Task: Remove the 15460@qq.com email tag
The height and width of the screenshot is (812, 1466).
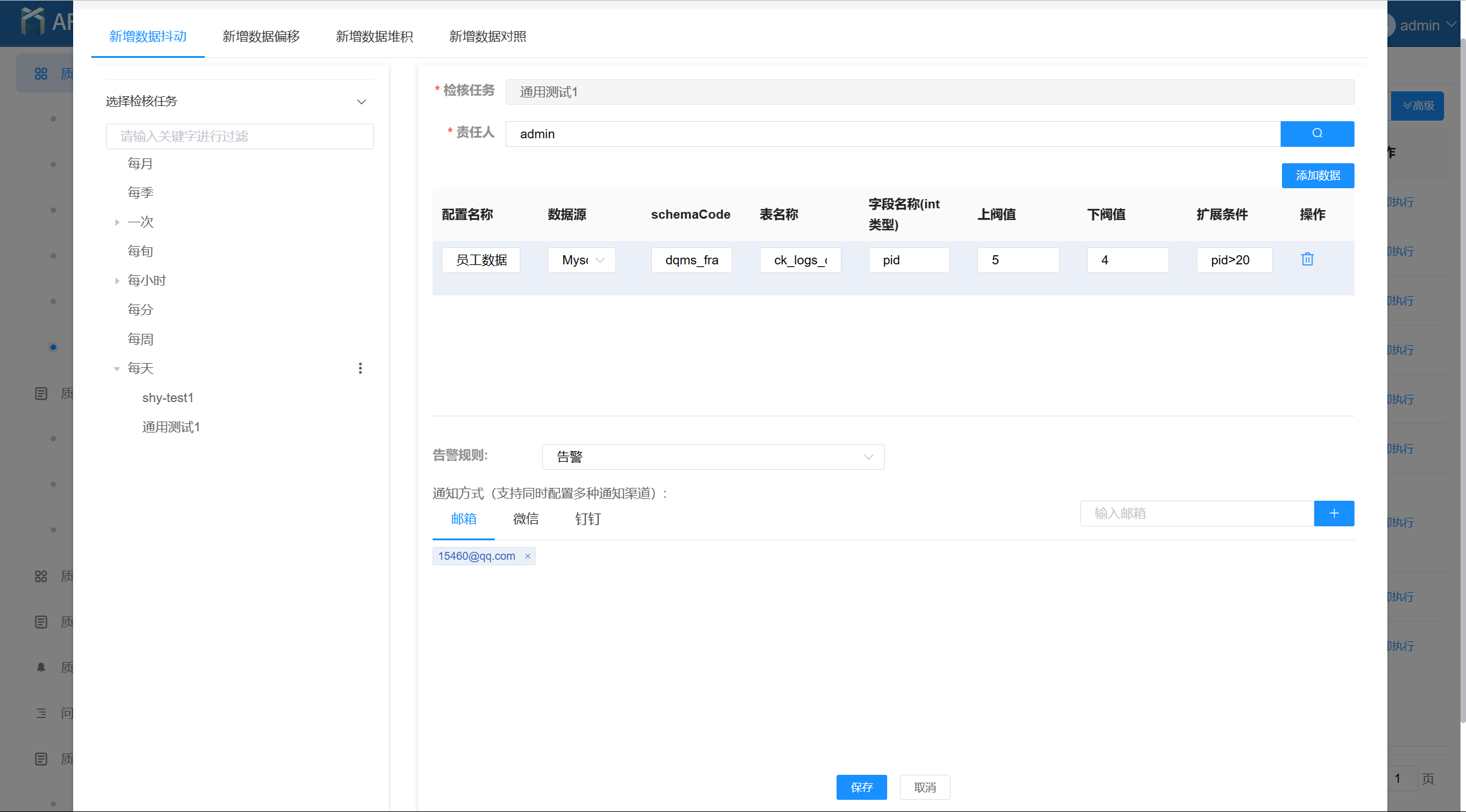Action: [x=528, y=556]
